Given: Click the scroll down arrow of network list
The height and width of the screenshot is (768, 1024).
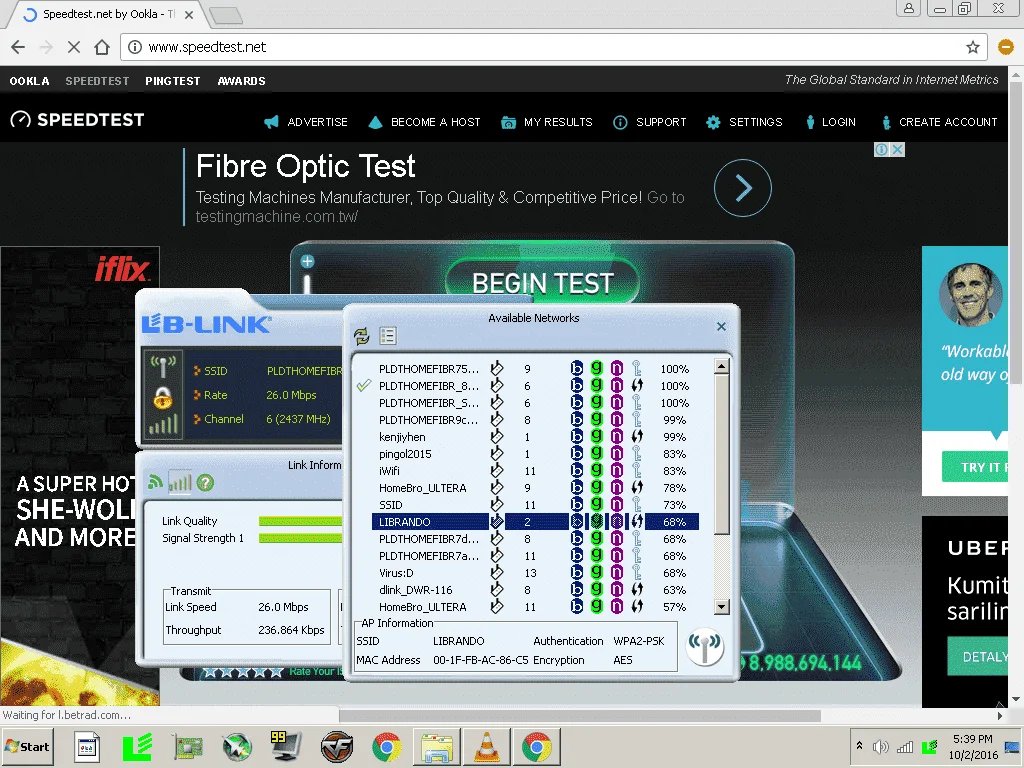Looking at the screenshot, I should point(721,607).
